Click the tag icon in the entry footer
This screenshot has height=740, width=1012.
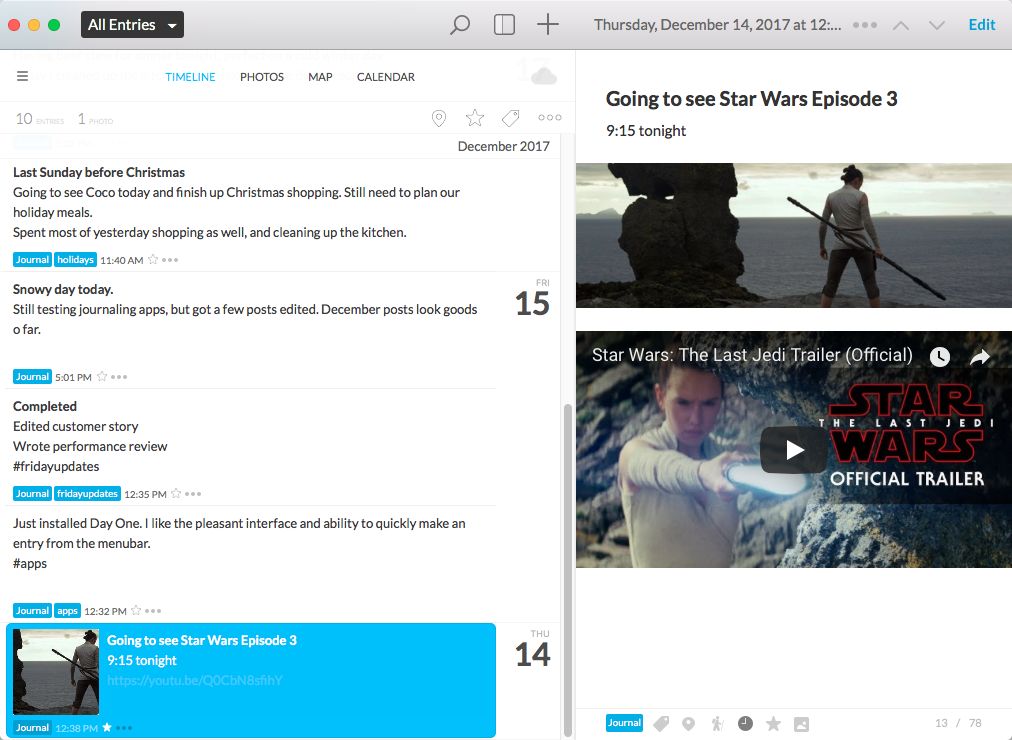(661, 723)
